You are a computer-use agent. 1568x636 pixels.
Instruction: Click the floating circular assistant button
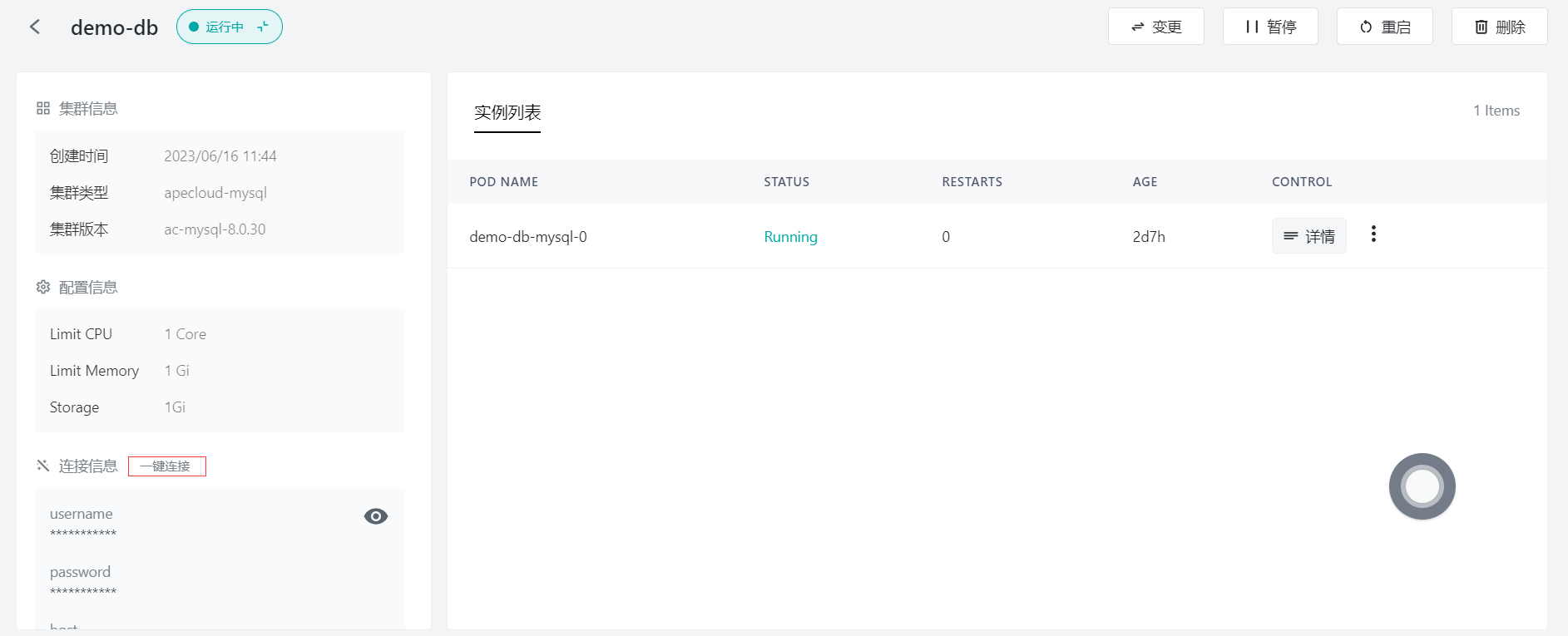point(1422,486)
